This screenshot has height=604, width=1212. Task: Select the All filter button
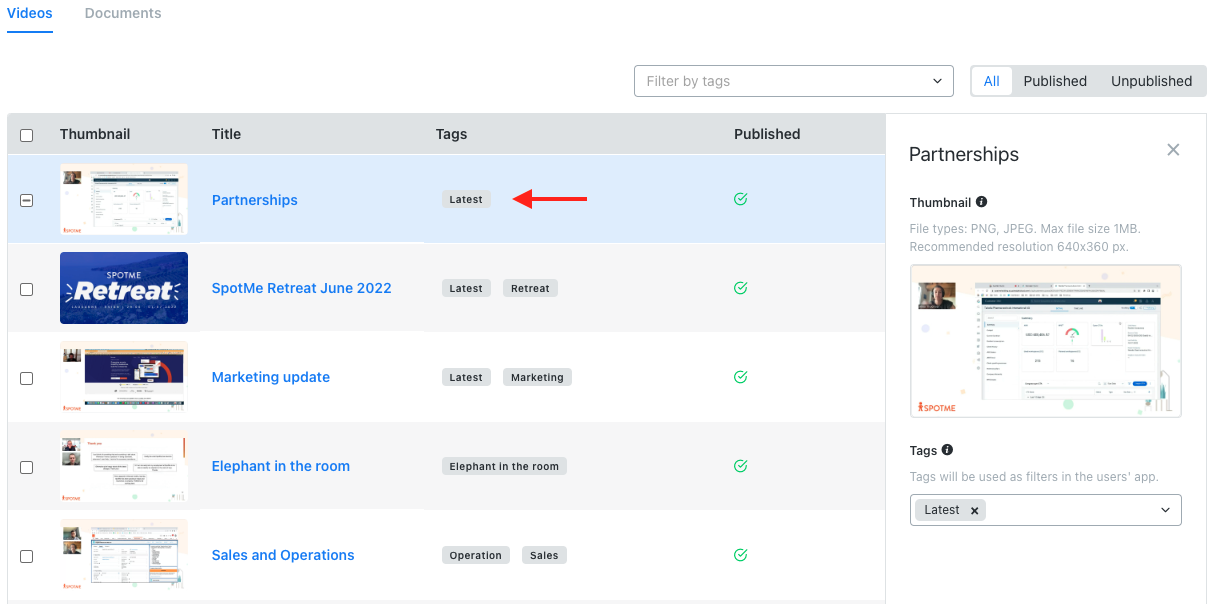991,81
